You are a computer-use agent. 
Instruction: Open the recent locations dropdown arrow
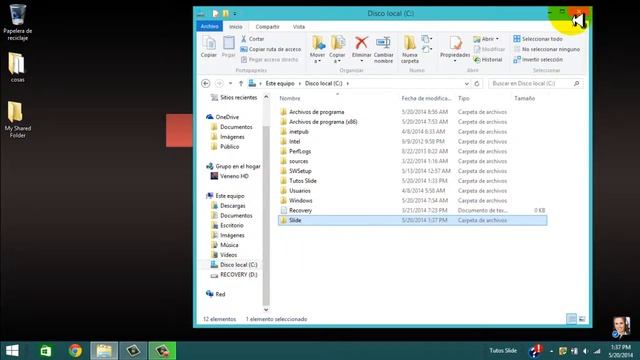point(231,83)
